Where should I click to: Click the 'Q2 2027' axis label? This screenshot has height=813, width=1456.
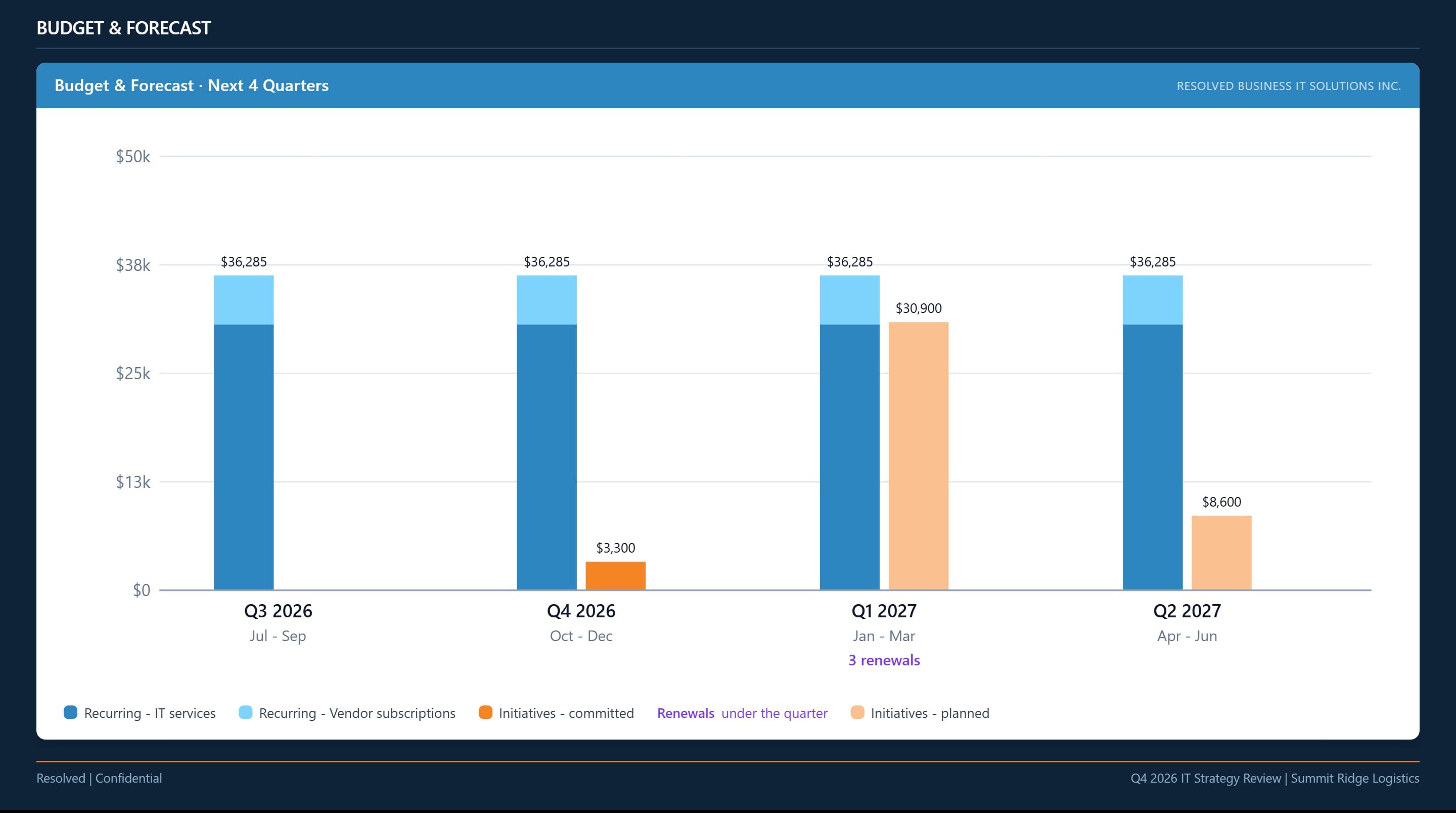1187,611
